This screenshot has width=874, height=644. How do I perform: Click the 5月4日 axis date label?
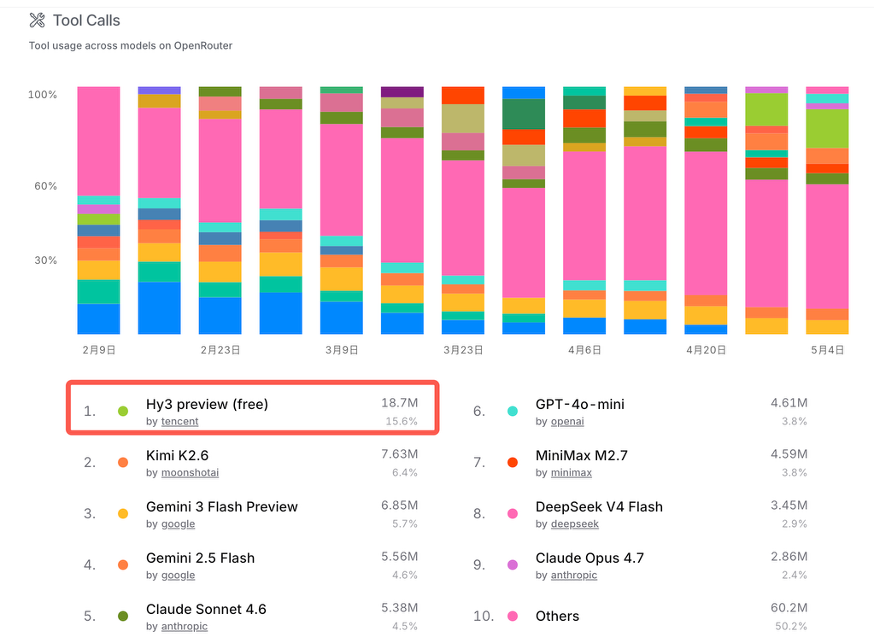click(828, 350)
